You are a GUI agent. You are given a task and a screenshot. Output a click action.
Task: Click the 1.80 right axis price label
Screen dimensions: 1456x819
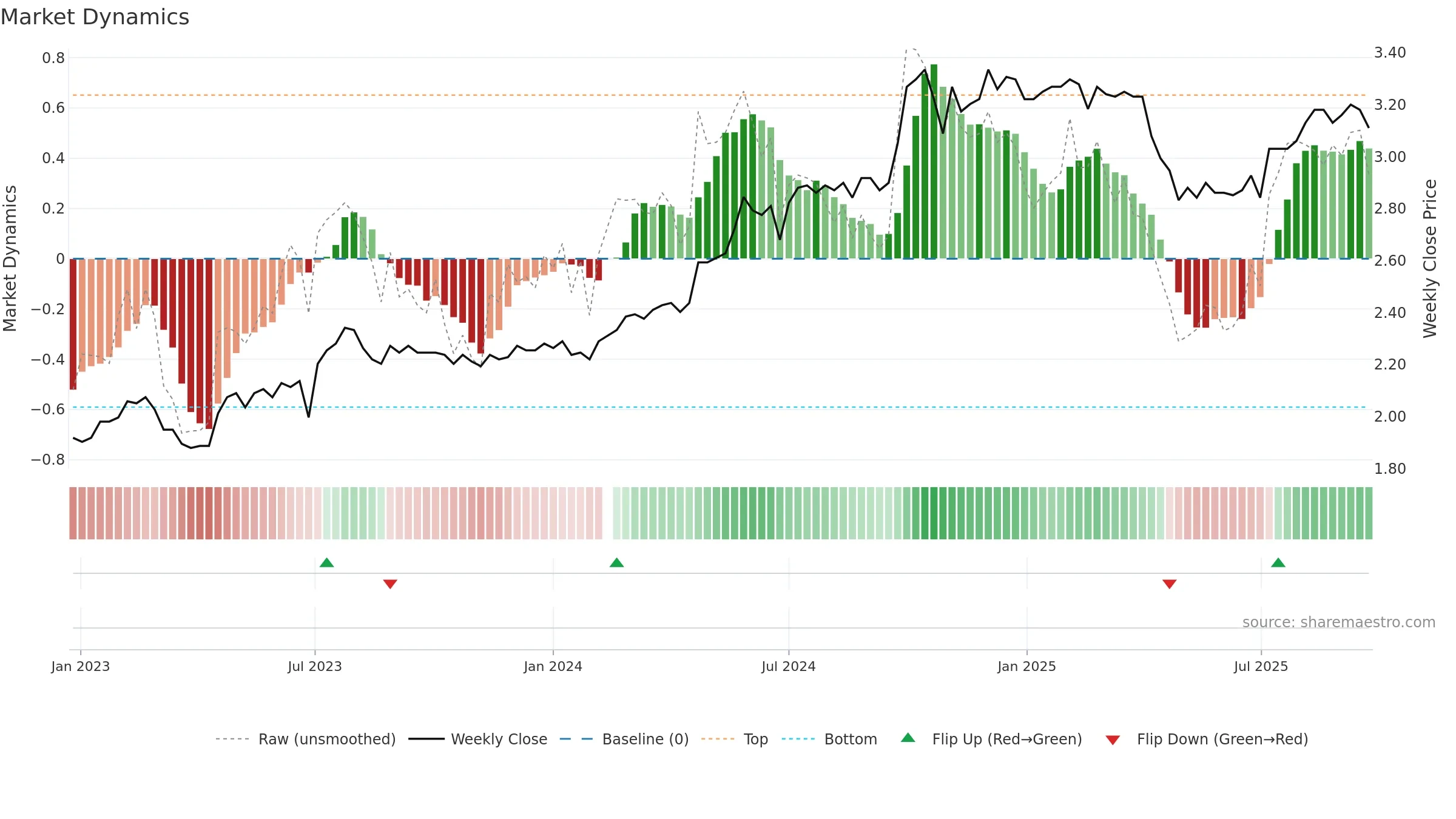pyautogui.click(x=1390, y=468)
